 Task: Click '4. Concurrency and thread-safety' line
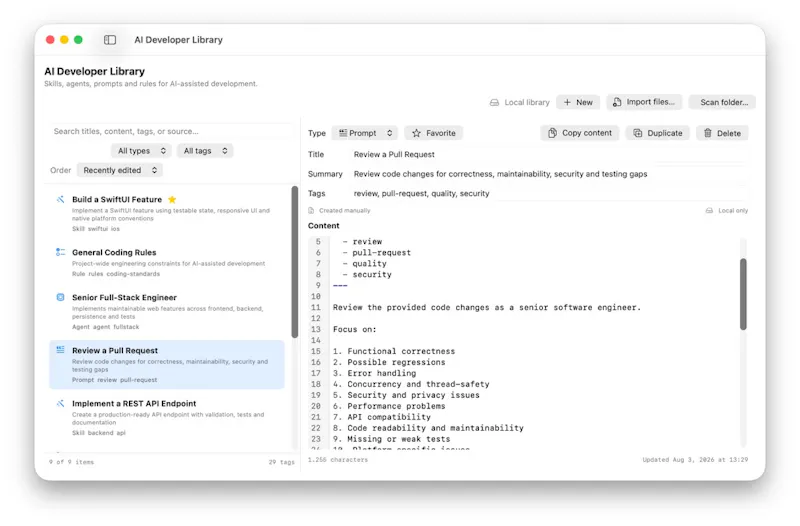[411, 384]
